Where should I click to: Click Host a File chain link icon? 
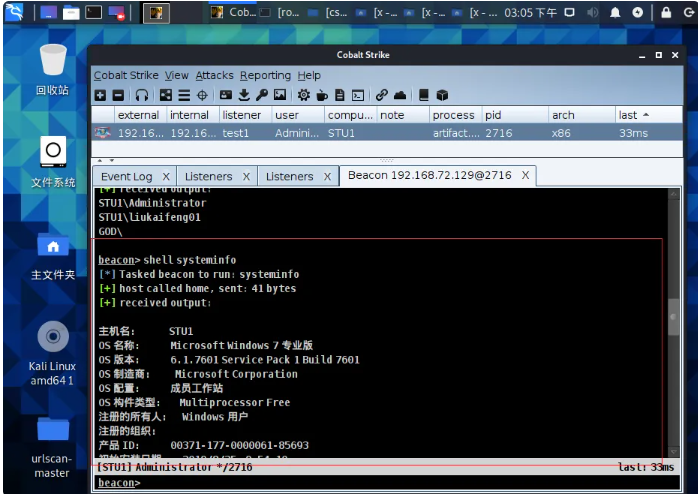381,95
